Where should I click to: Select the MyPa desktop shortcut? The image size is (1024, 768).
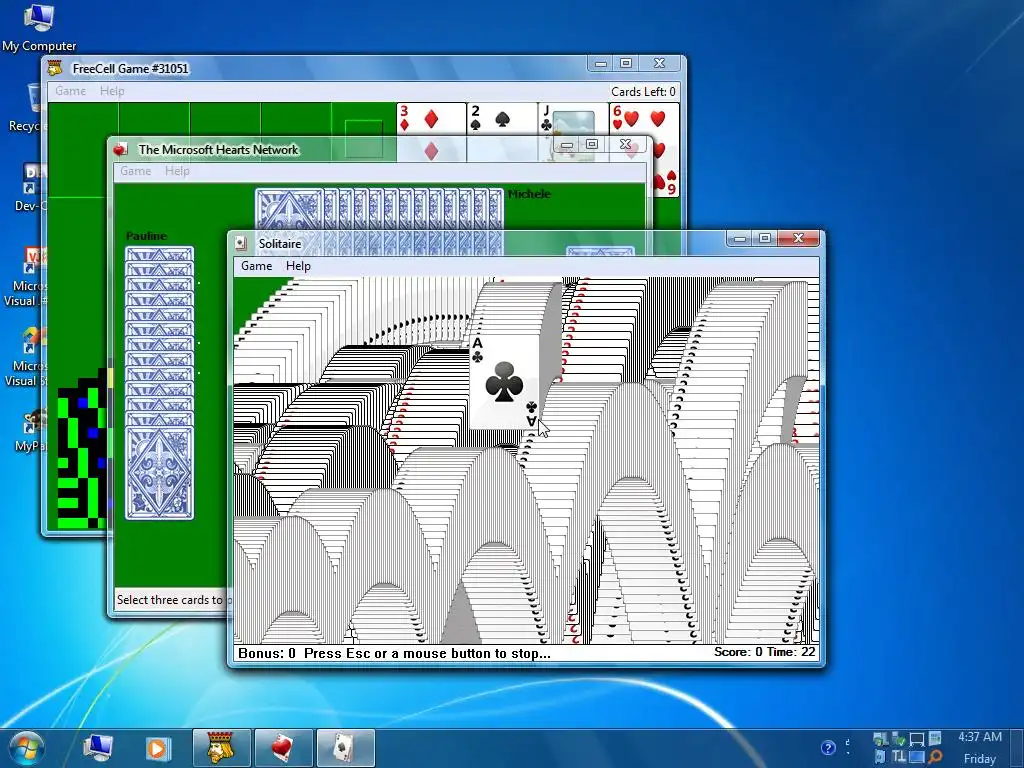(x=31, y=431)
